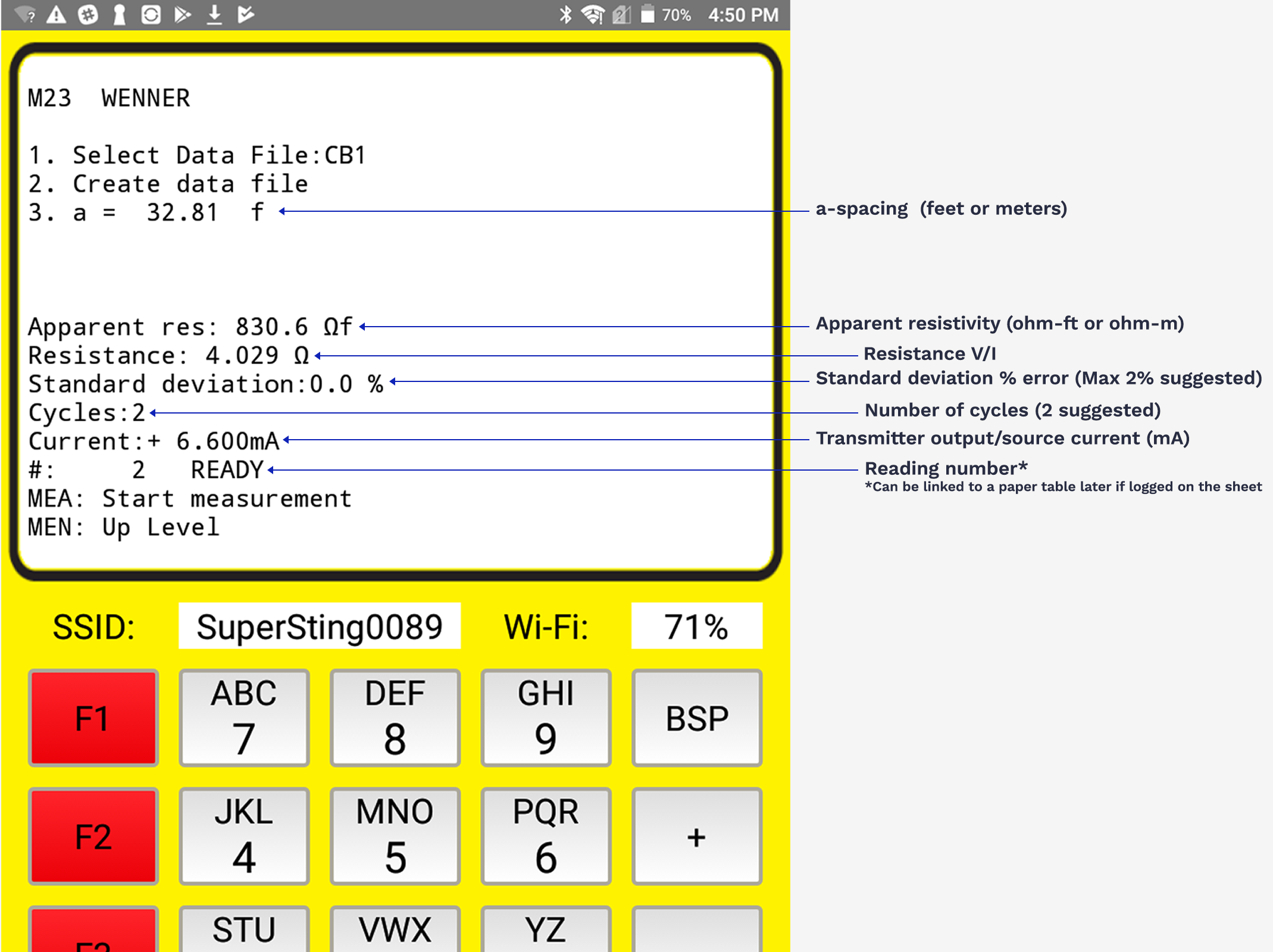Tap the Play Store notification icon

tap(182, 14)
